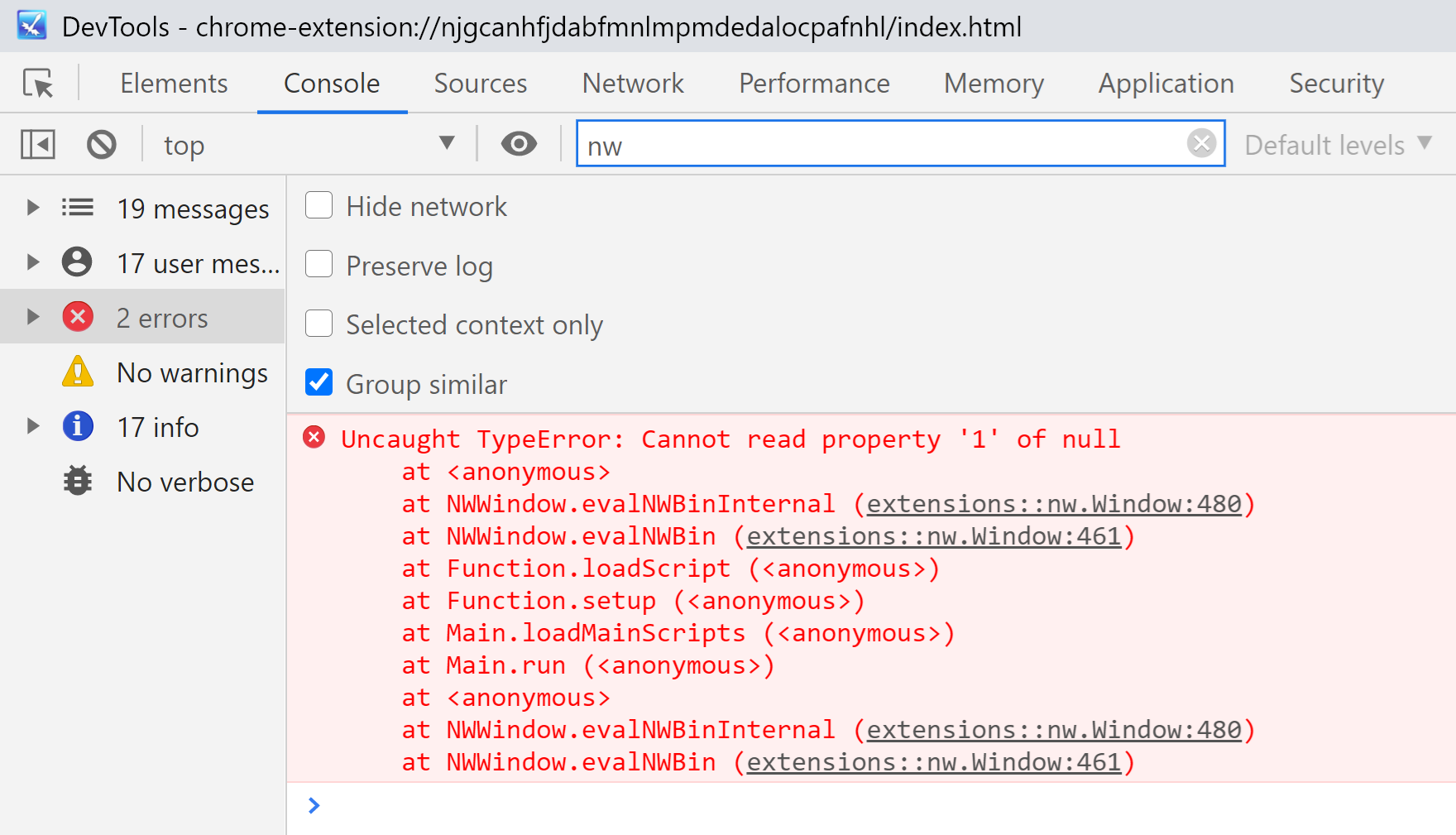This screenshot has width=1456, height=835.
Task: Enable the Preserve log checkbox
Action: [319, 265]
